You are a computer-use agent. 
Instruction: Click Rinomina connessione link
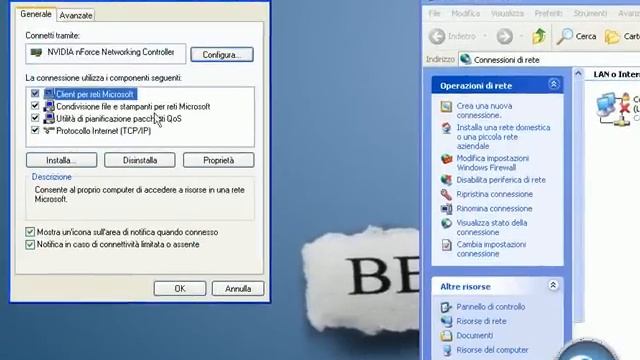pos(494,209)
